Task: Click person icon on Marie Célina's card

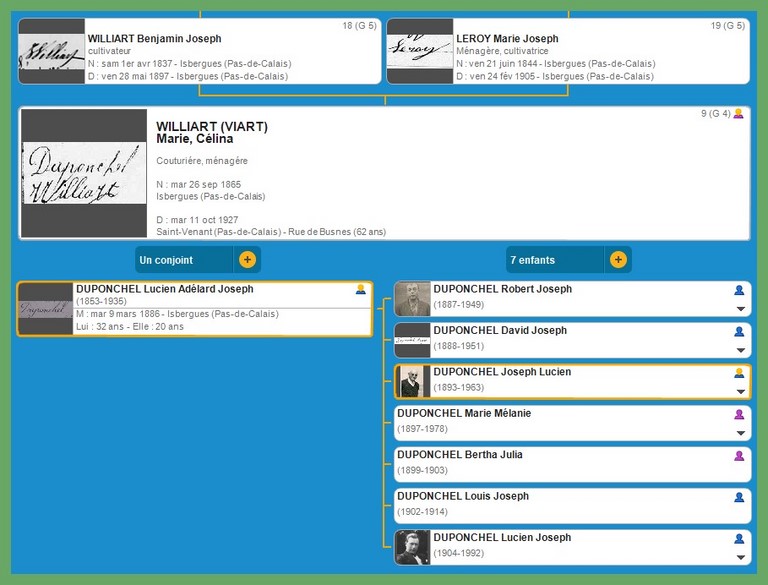Action: click(738, 114)
